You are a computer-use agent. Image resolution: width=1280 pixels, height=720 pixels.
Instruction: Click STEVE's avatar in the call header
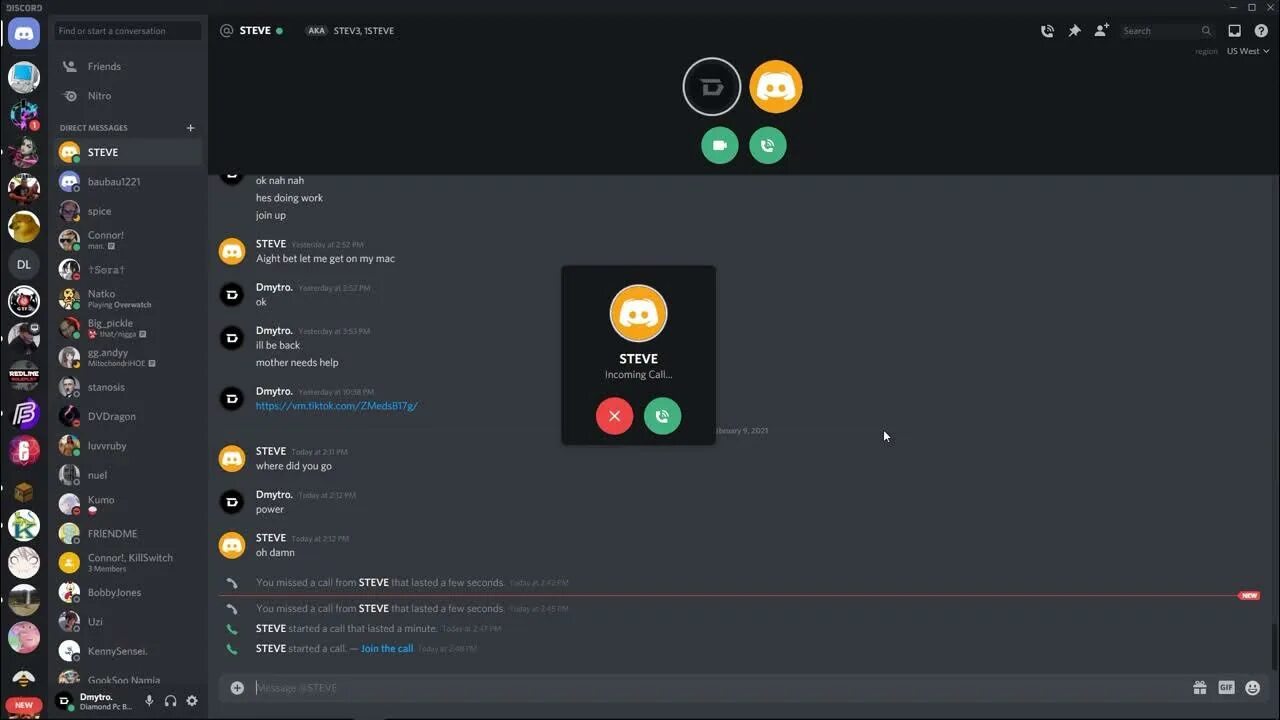tap(776, 87)
